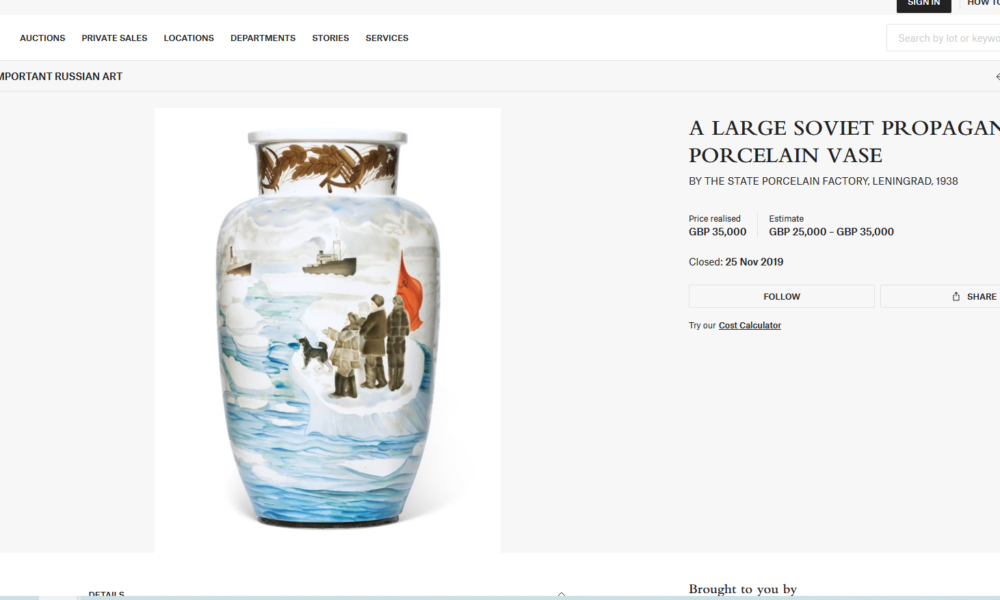Select Locations in navigation bar

pos(189,38)
